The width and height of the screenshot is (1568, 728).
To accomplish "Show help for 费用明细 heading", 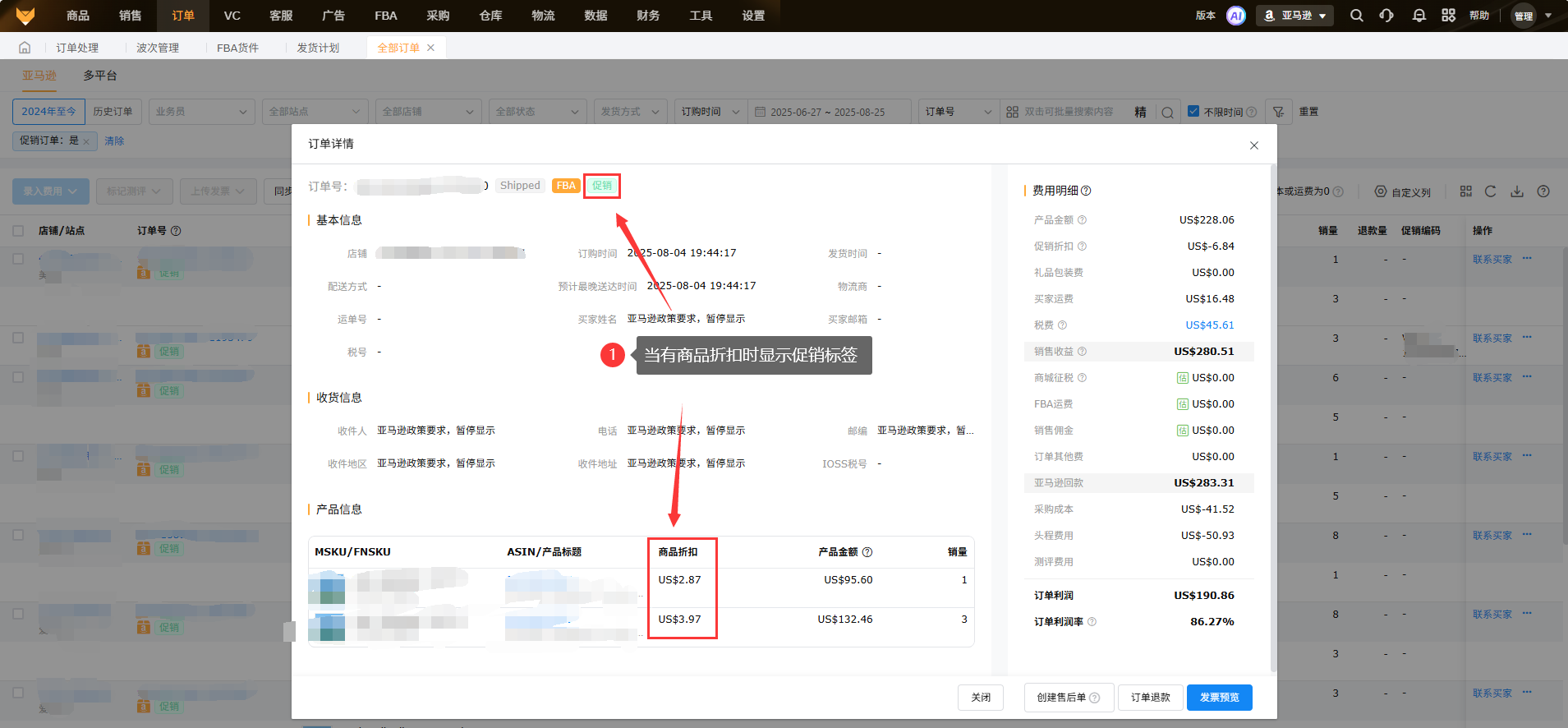I will [x=1086, y=191].
